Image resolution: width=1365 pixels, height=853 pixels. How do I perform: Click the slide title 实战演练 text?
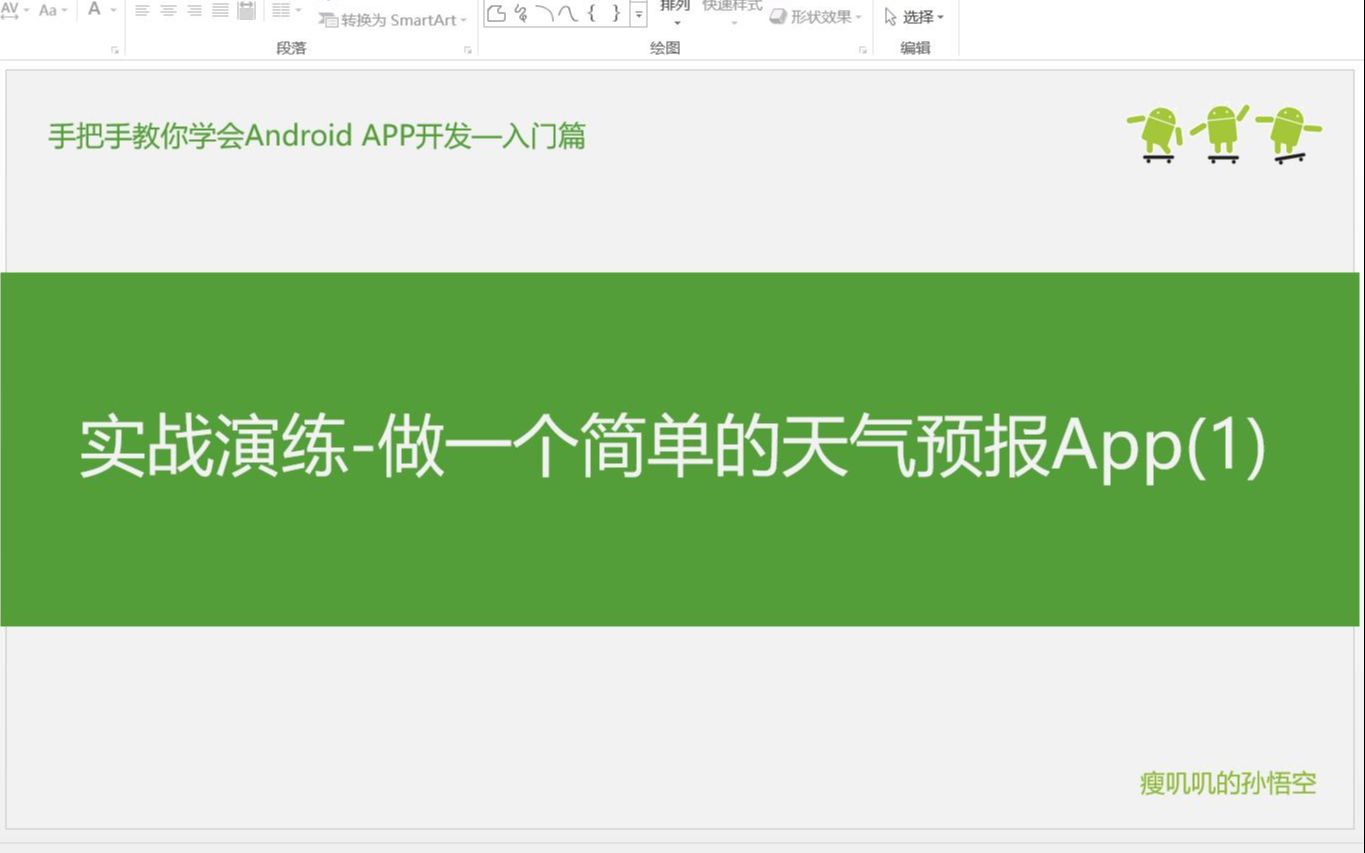672,448
